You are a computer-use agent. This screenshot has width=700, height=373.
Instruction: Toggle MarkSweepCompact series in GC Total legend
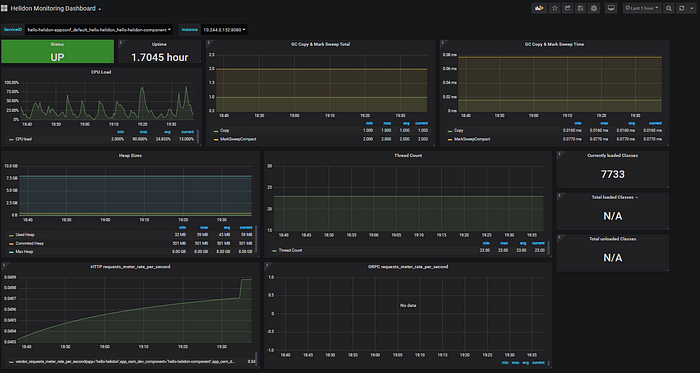click(238, 139)
